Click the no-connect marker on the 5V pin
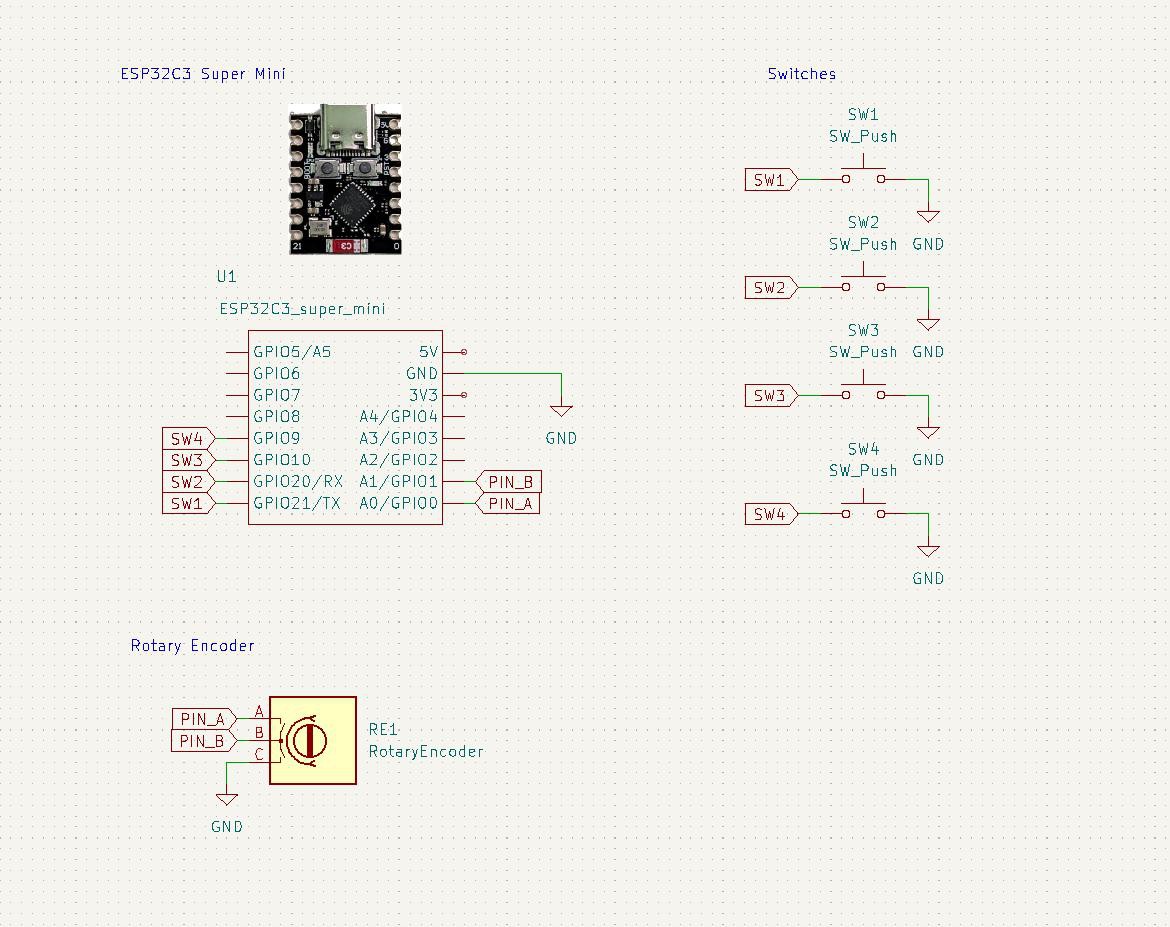1170x927 pixels. click(x=464, y=352)
